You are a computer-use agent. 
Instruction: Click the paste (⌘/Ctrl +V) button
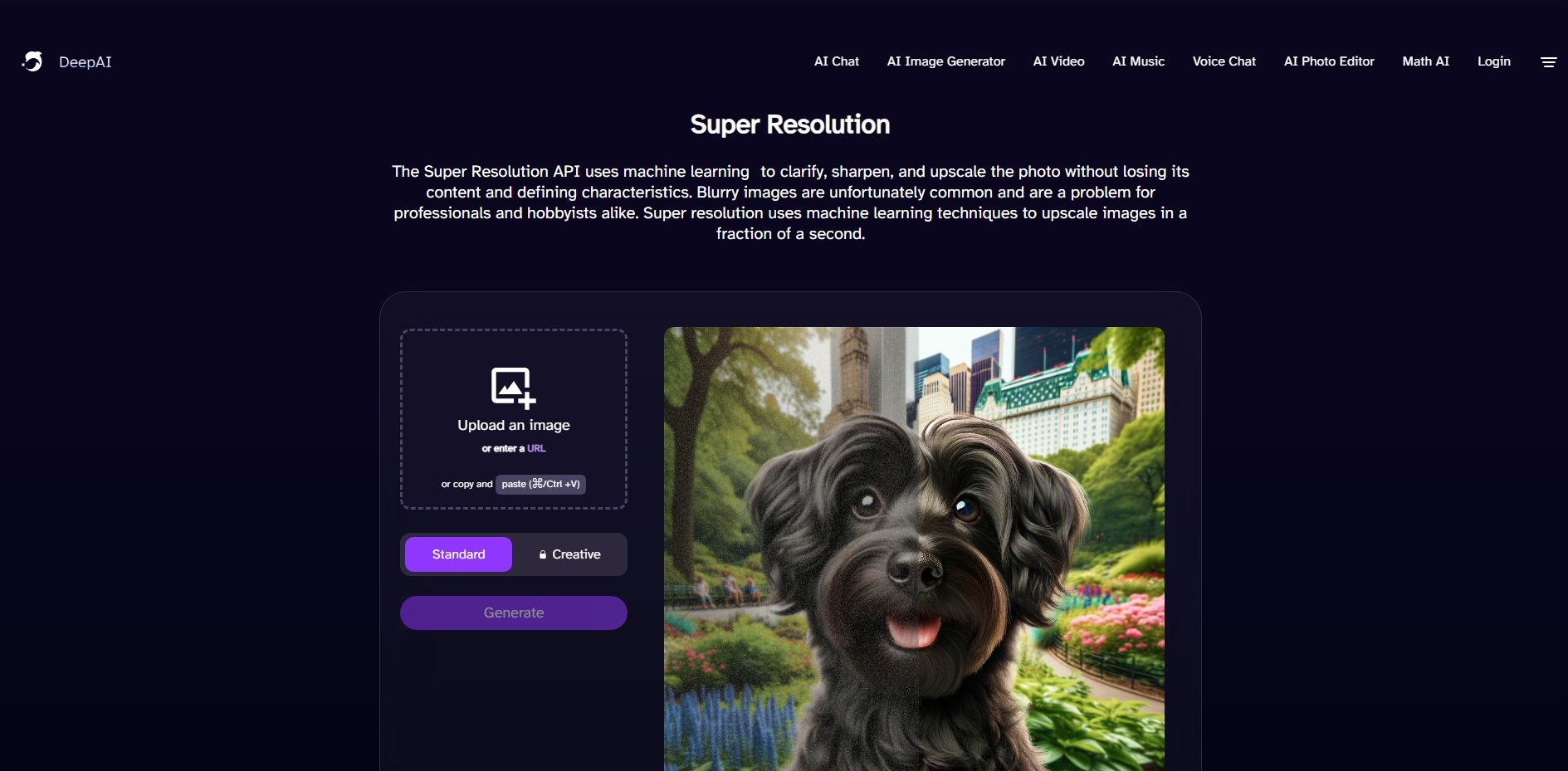(x=540, y=484)
